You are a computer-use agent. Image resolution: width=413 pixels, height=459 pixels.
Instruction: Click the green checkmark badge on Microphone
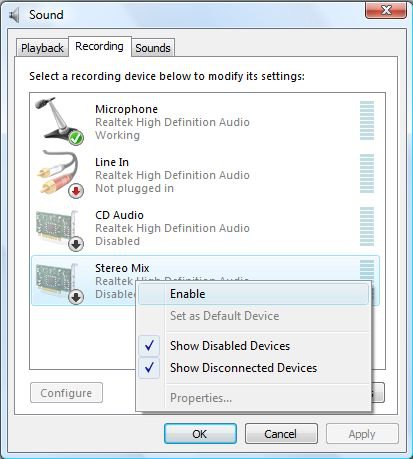click(x=76, y=138)
